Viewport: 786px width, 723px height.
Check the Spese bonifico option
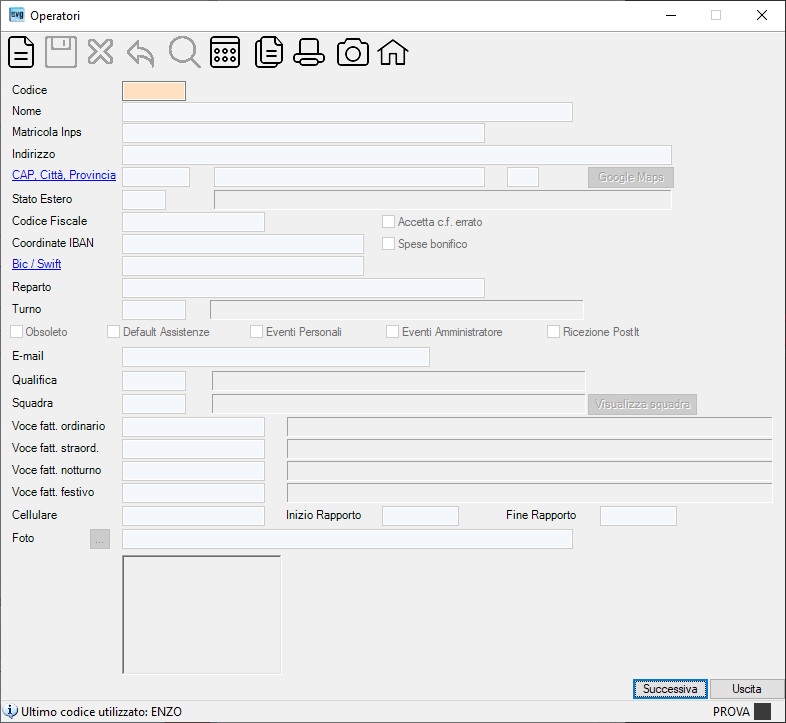[388, 244]
